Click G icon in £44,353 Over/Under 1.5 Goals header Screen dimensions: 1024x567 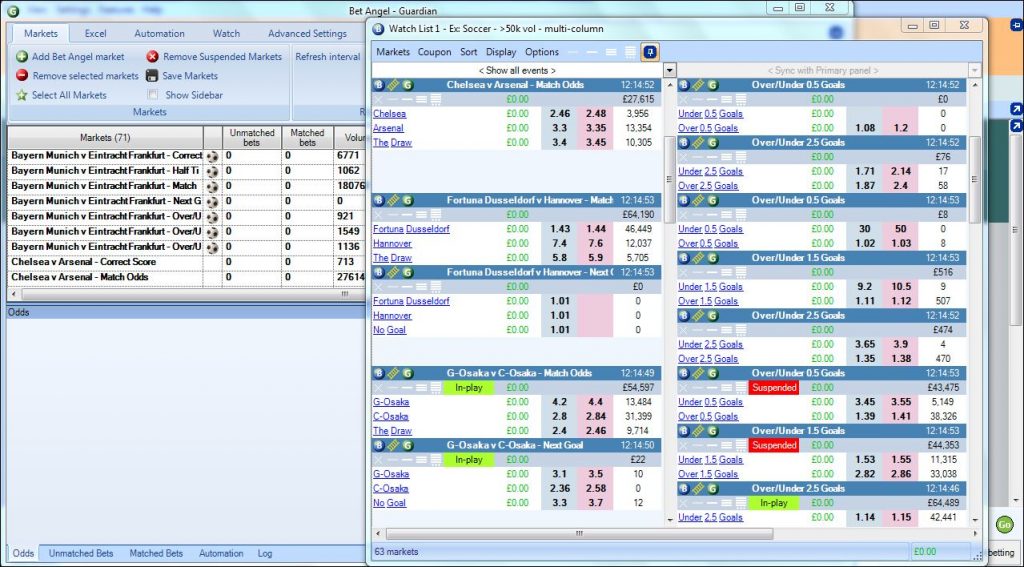click(x=713, y=431)
